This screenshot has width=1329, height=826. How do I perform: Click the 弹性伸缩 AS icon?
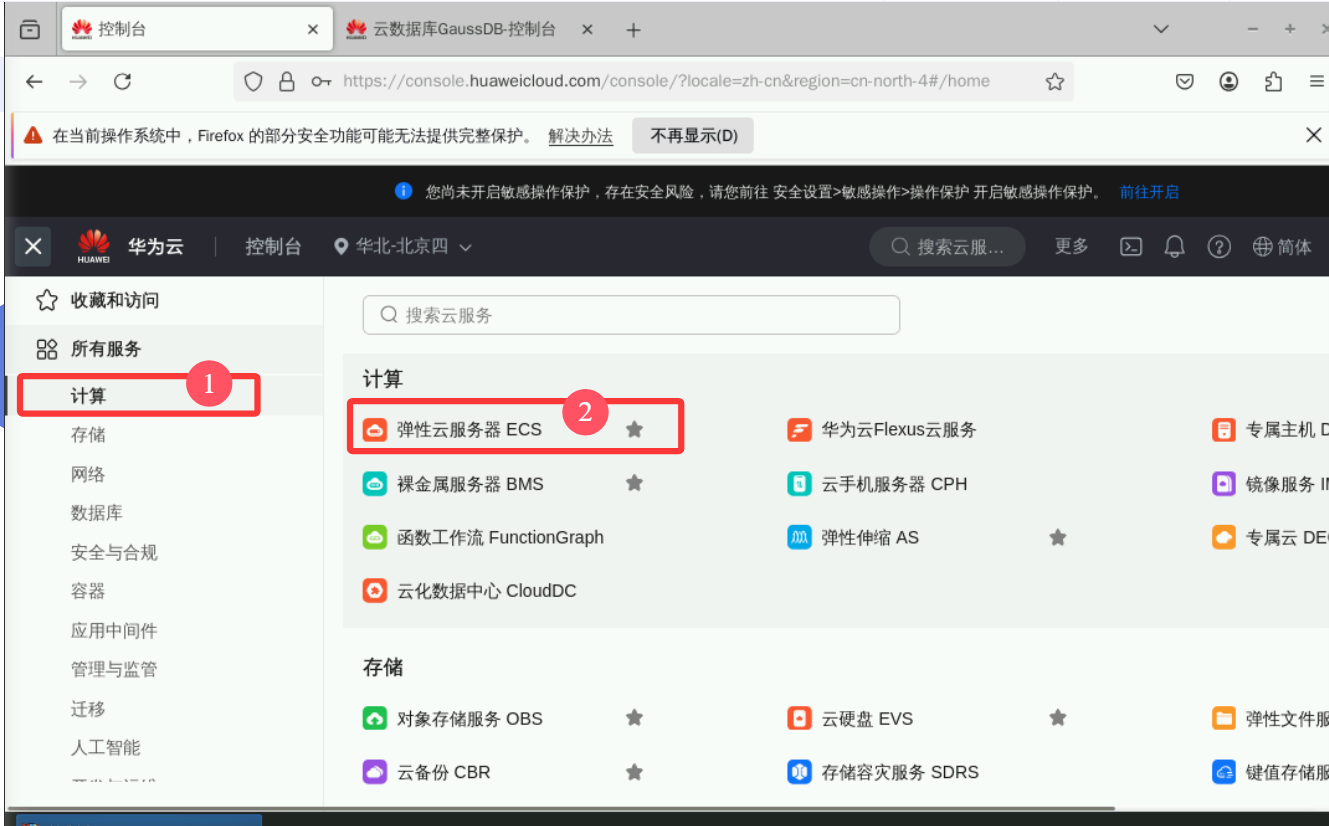coord(799,537)
